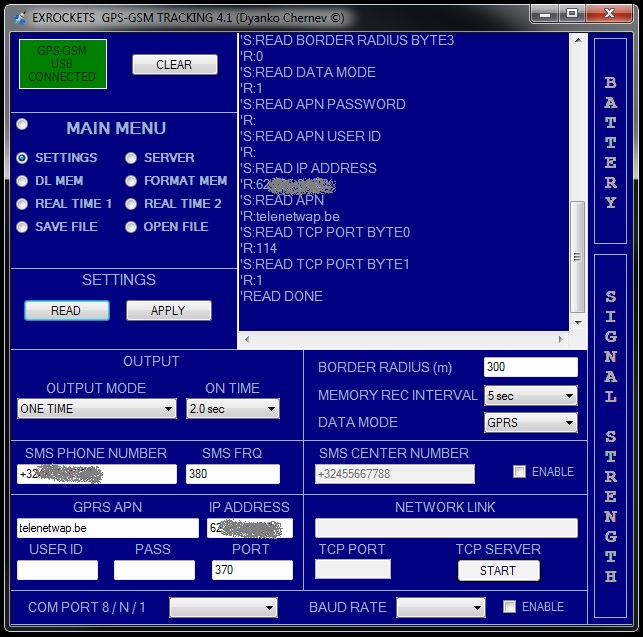Expand MEMORY REC INTERVAL dropdown
Viewport: 643px width, 637px height.
[531, 396]
